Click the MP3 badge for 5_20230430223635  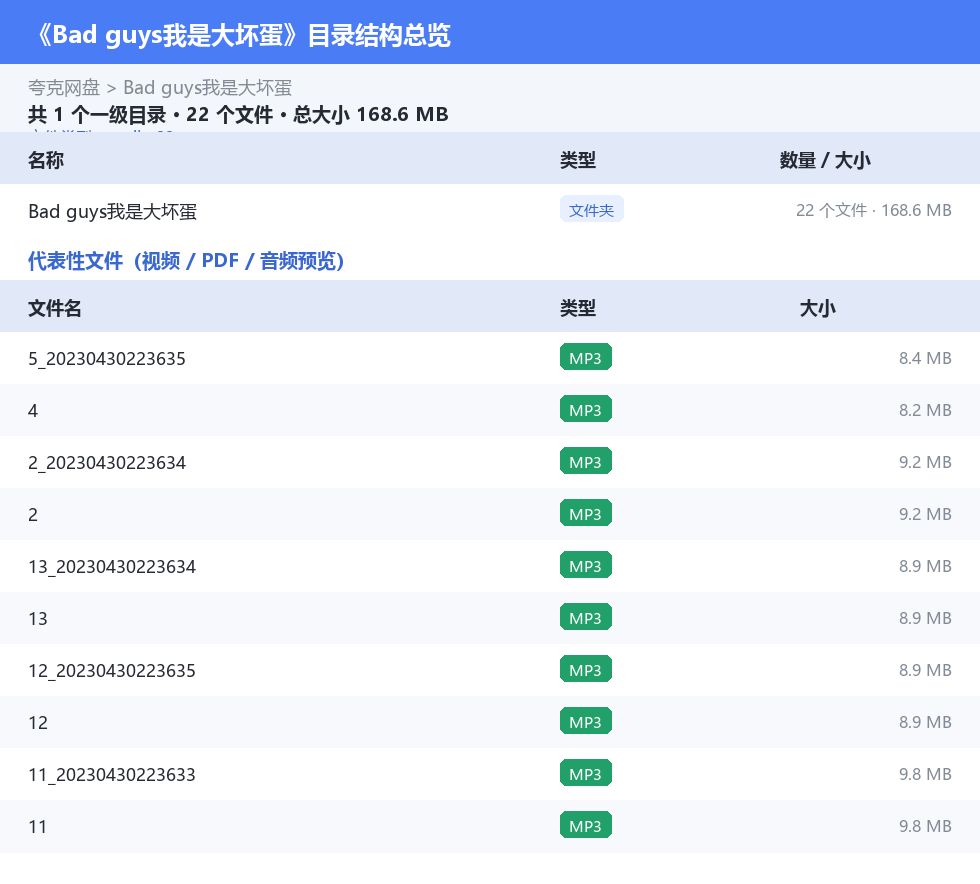tap(586, 358)
